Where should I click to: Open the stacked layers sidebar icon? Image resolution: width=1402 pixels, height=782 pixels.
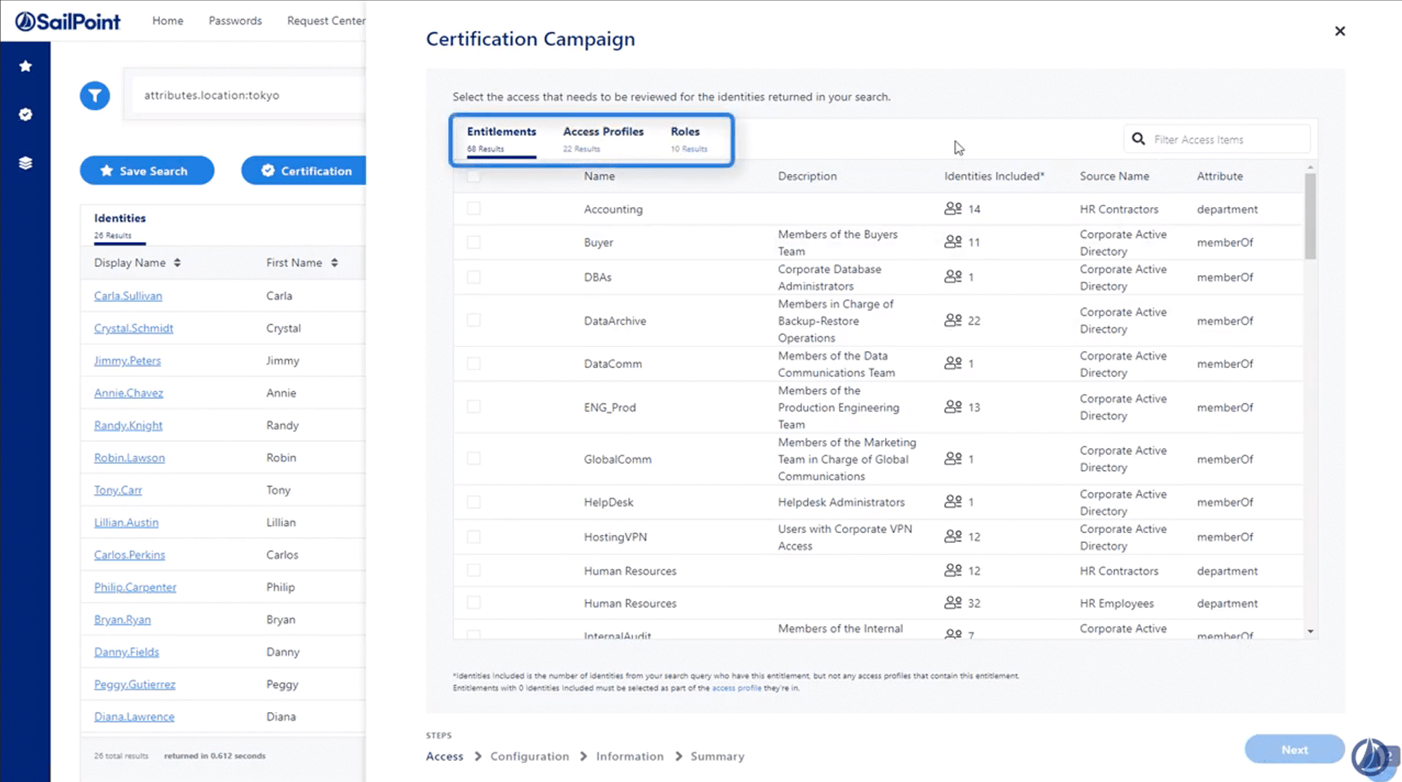point(26,163)
